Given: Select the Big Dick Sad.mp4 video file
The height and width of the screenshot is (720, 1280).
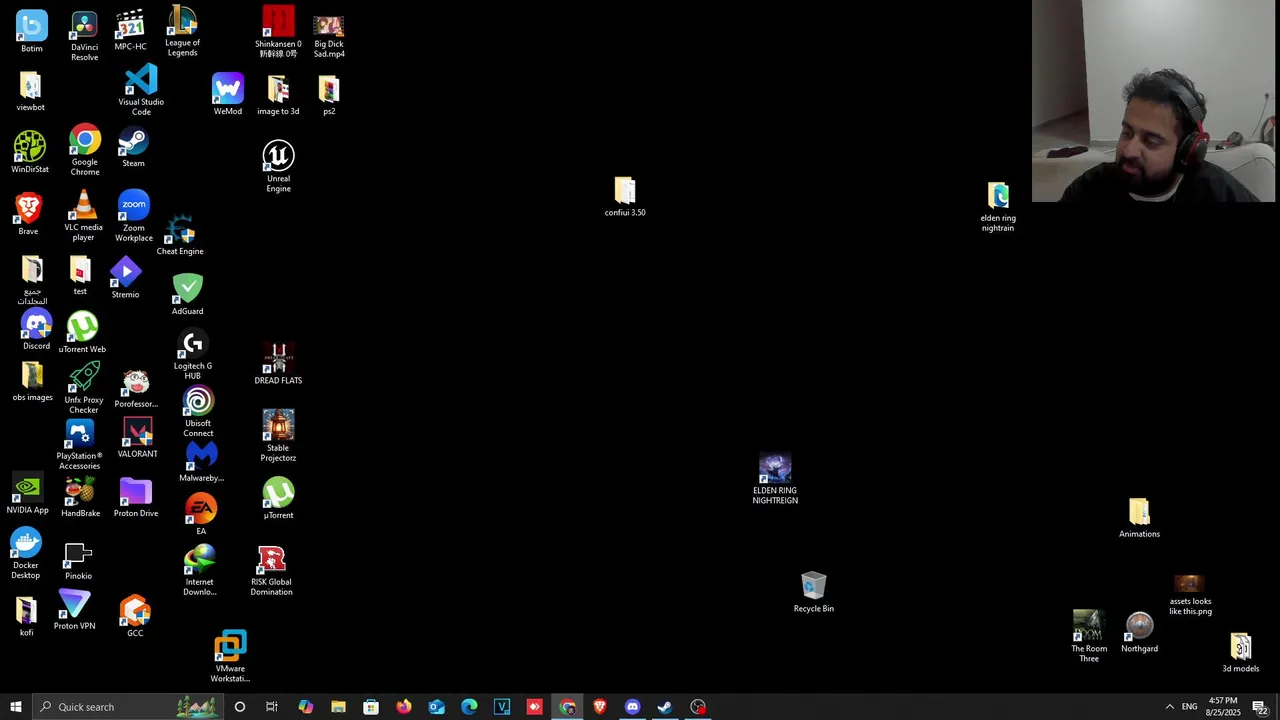Looking at the screenshot, I should pyautogui.click(x=329, y=37).
